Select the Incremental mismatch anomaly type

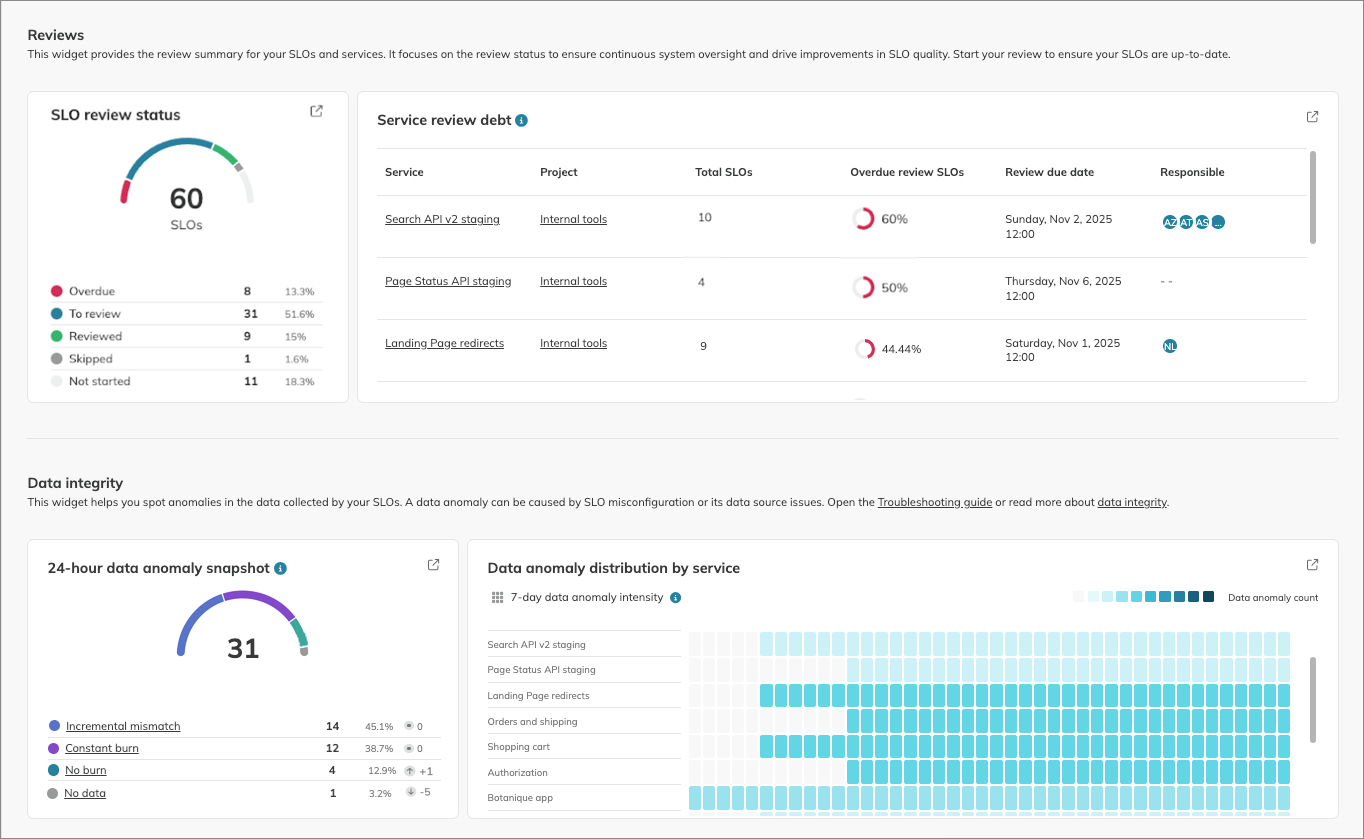pyautogui.click(x=123, y=726)
